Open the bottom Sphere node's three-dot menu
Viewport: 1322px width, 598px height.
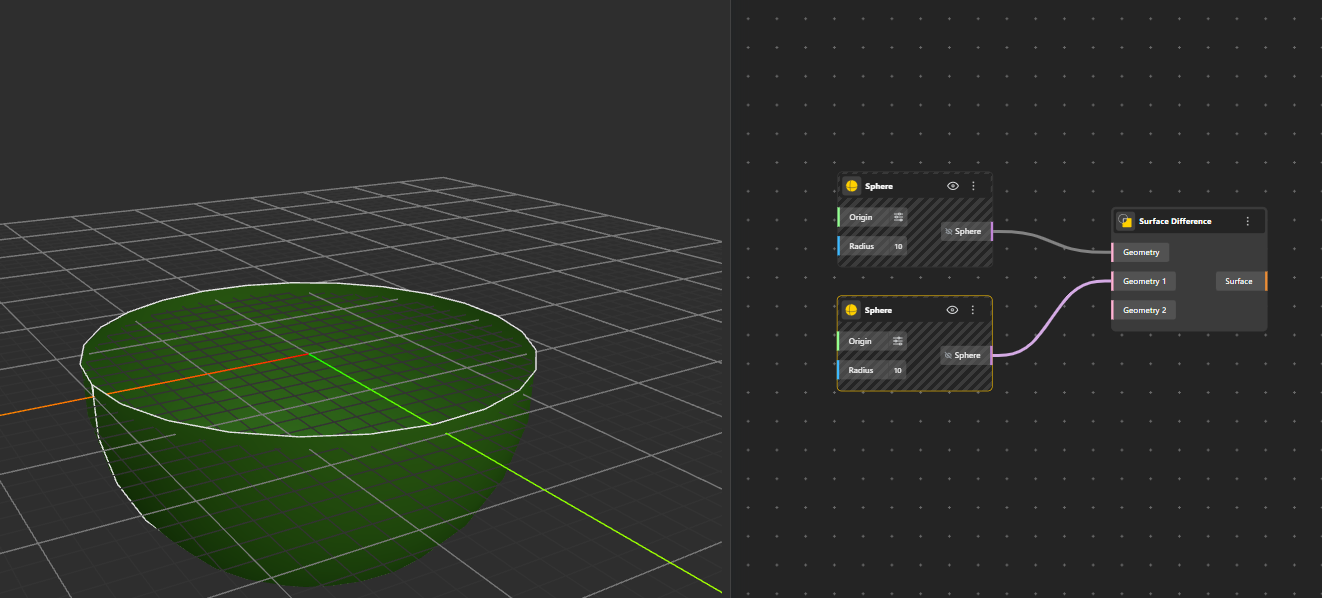973,310
